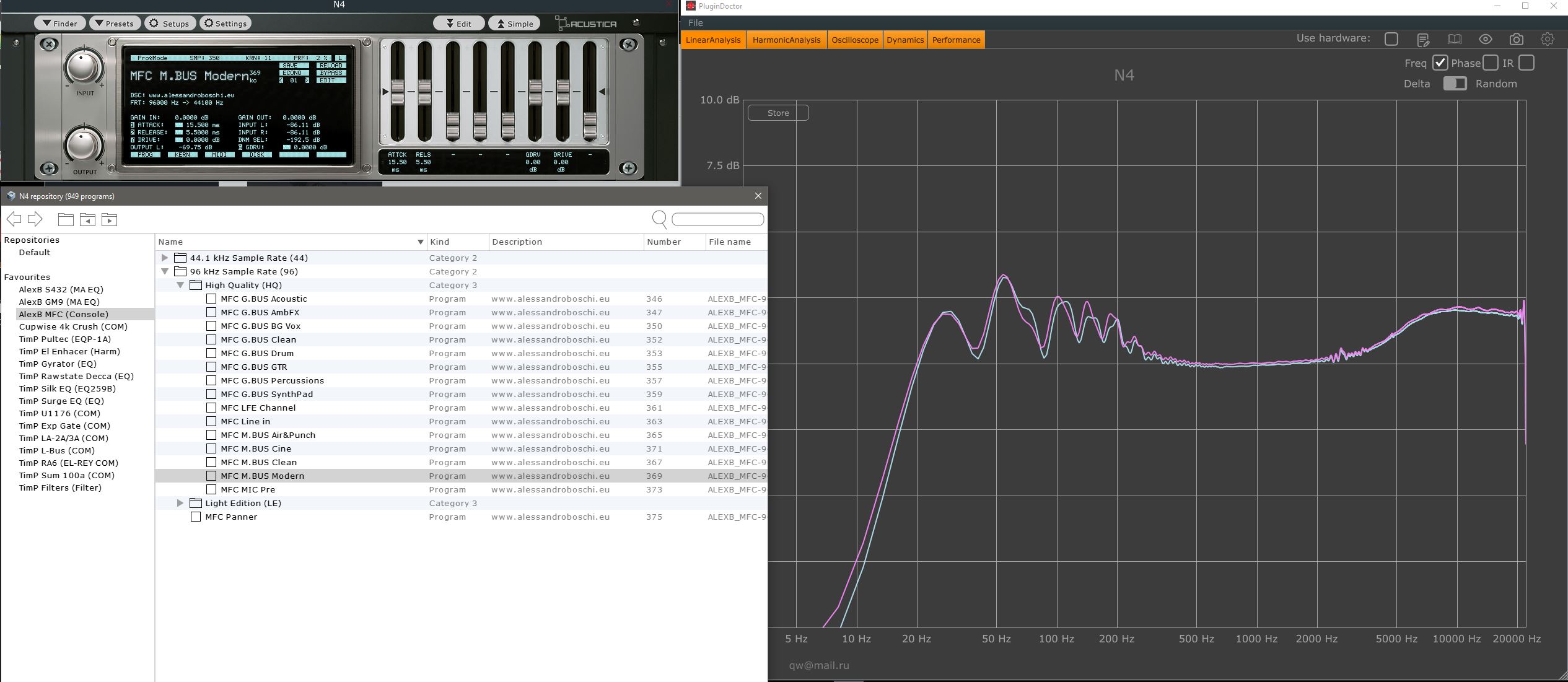Click the repository back arrow icon
1568x682 pixels.
click(x=14, y=219)
